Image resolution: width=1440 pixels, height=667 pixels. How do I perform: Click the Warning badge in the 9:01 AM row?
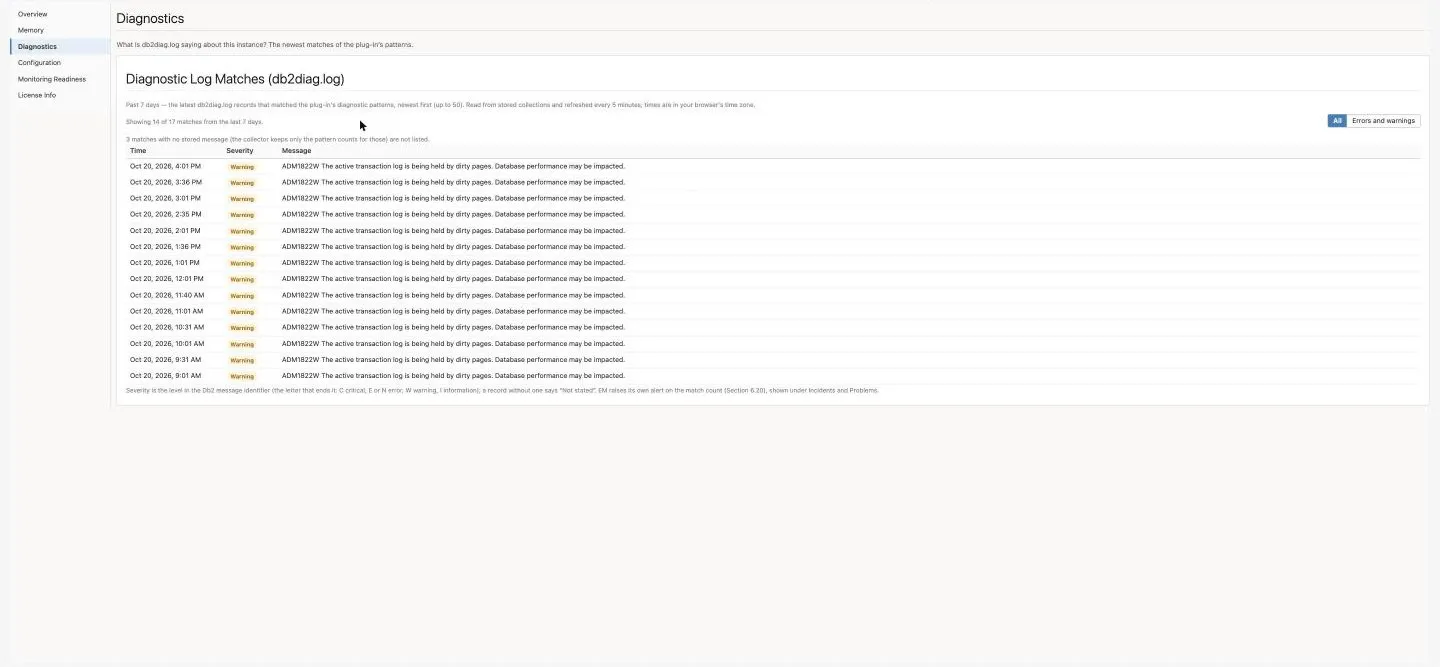(x=242, y=376)
